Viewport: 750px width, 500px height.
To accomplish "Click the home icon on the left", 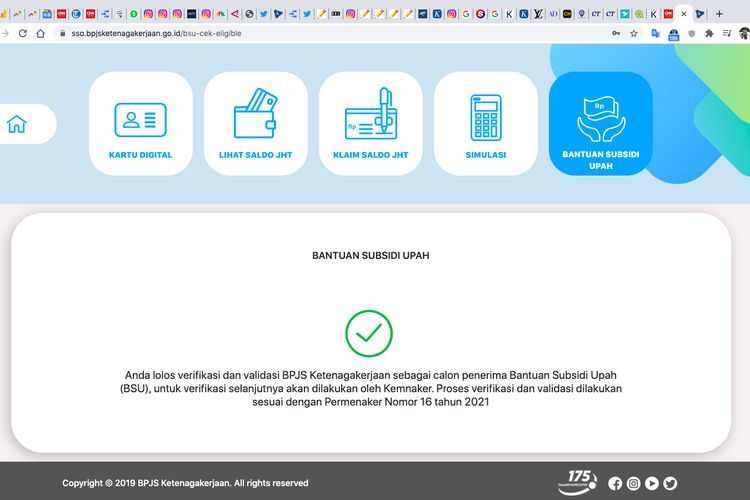I will coord(17,124).
